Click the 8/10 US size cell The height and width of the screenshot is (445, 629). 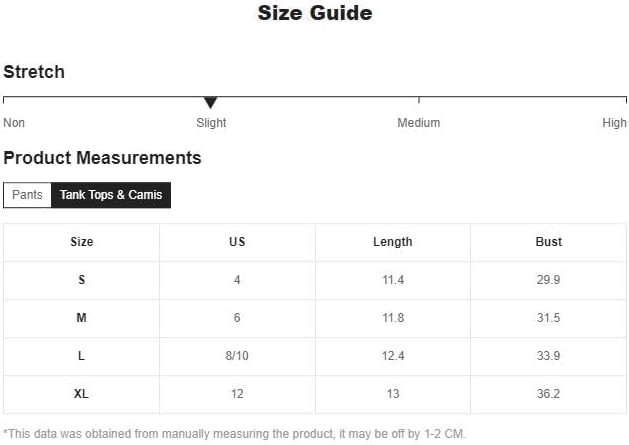point(237,356)
